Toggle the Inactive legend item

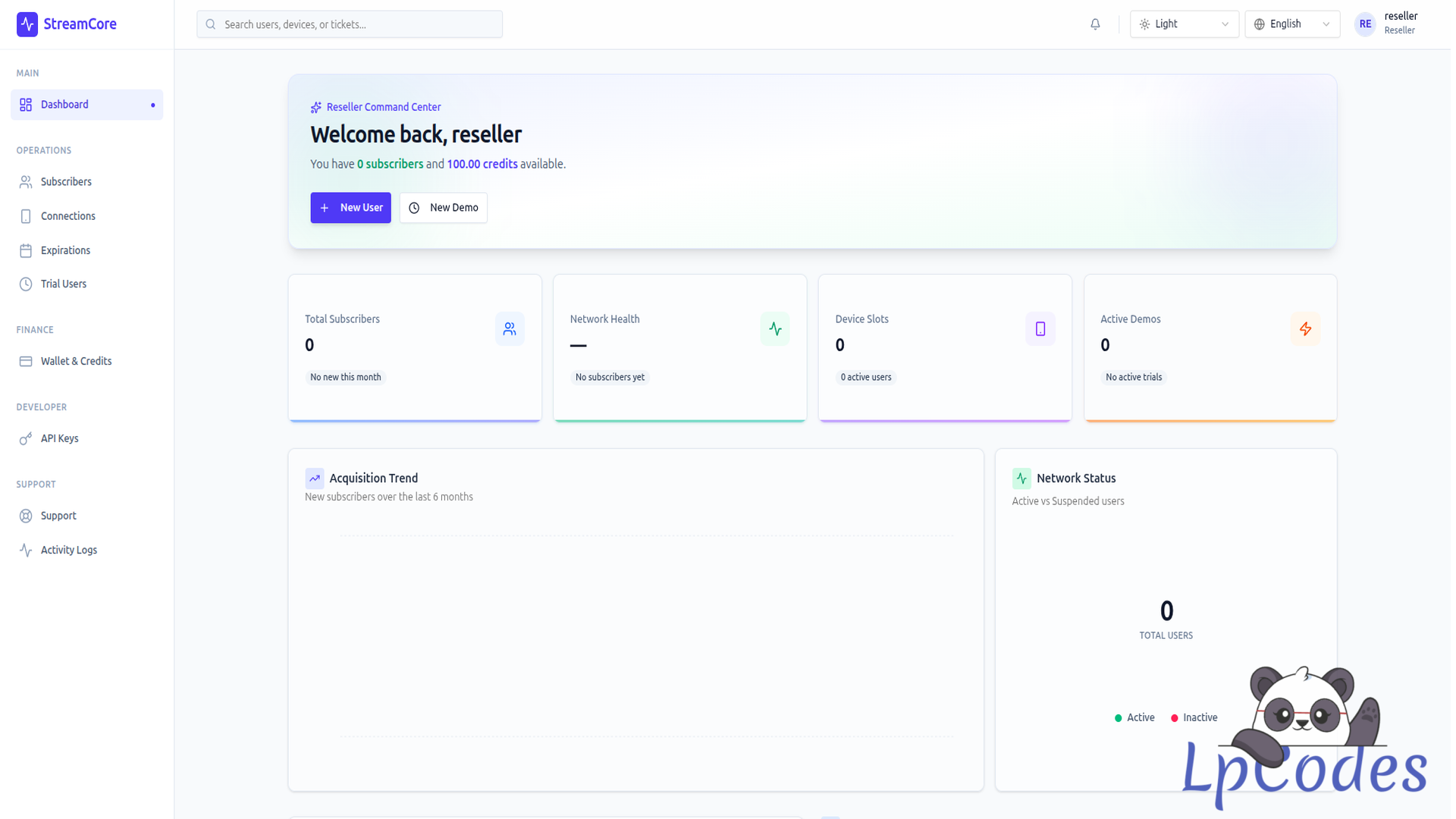tap(1194, 717)
